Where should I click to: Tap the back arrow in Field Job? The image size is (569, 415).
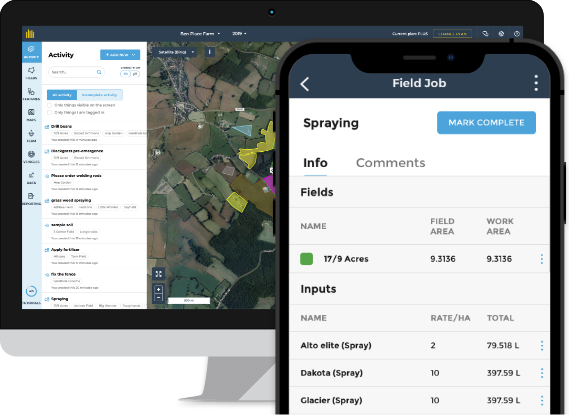[305, 84]
